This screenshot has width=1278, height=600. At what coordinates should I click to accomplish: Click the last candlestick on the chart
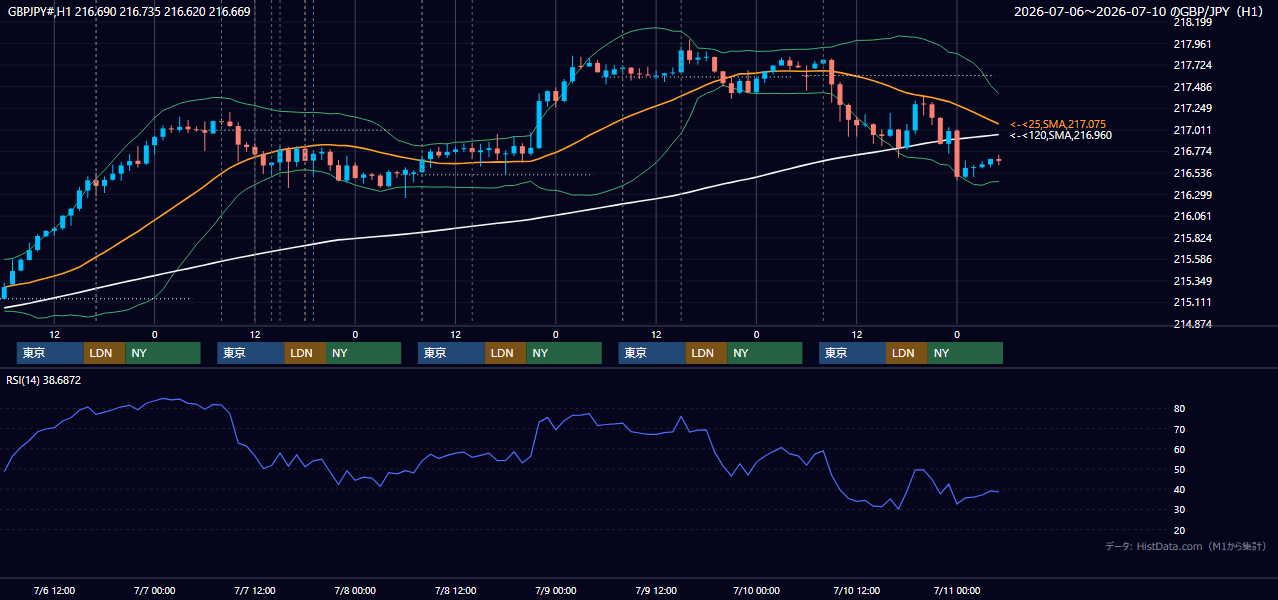tap(998, 159)
